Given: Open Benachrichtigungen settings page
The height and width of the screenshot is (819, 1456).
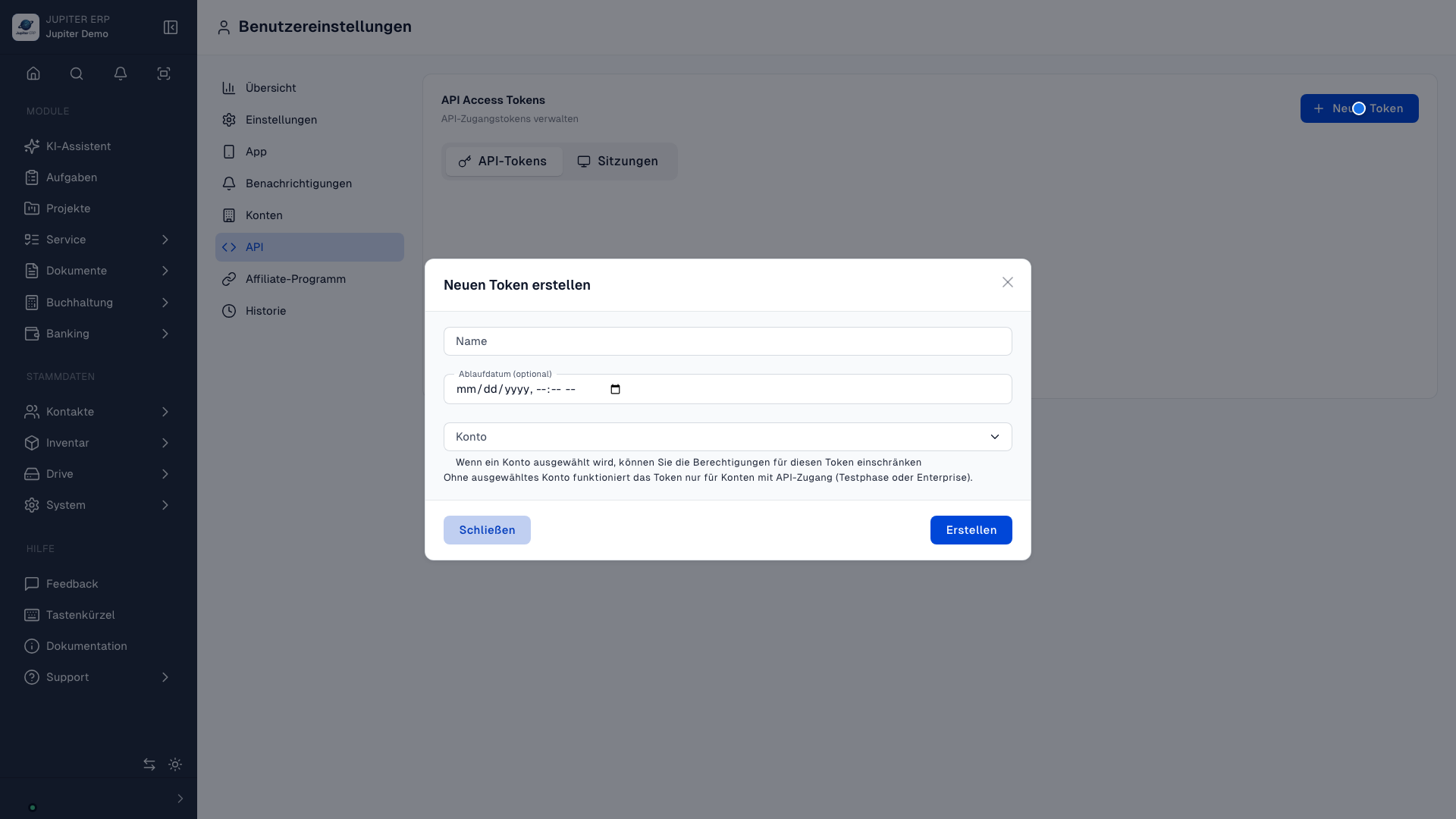Looking at the screenshot, I should click(309, 184).
